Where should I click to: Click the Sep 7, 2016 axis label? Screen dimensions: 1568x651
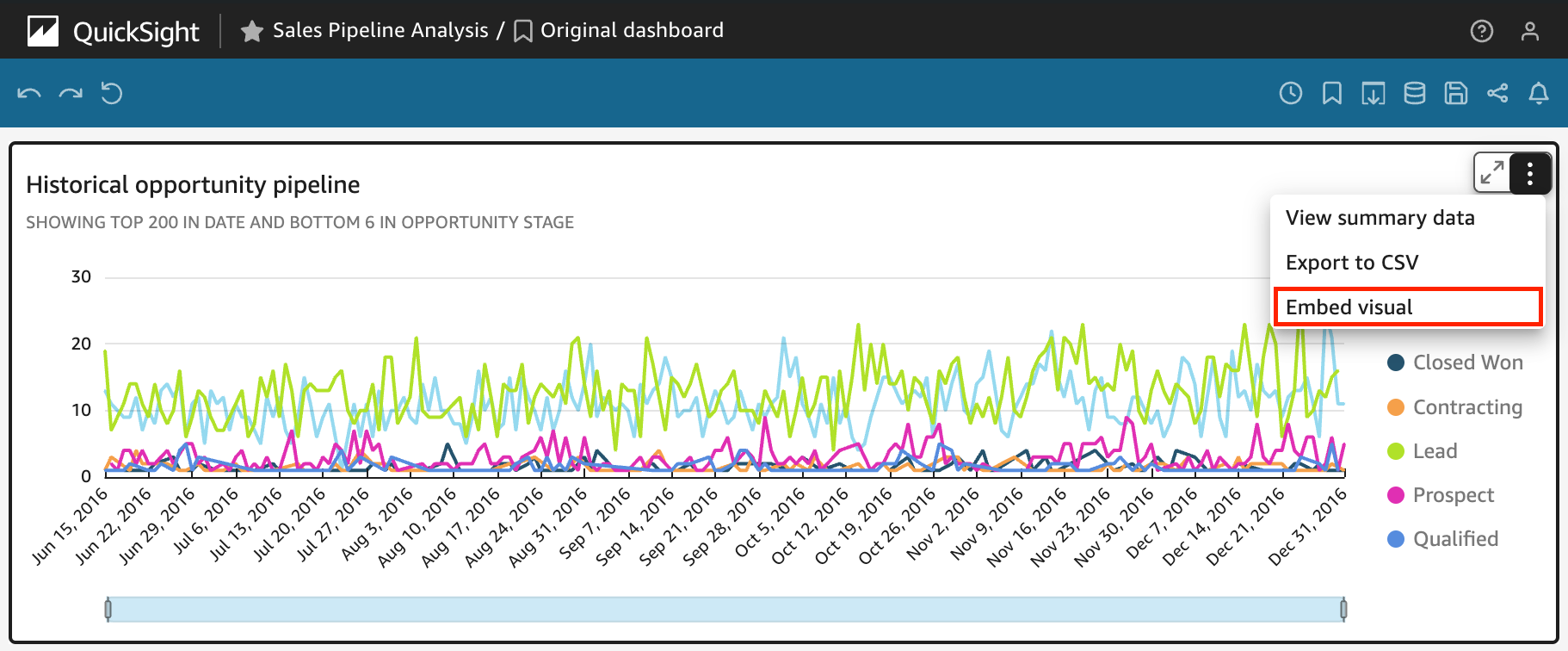[595, 524]
